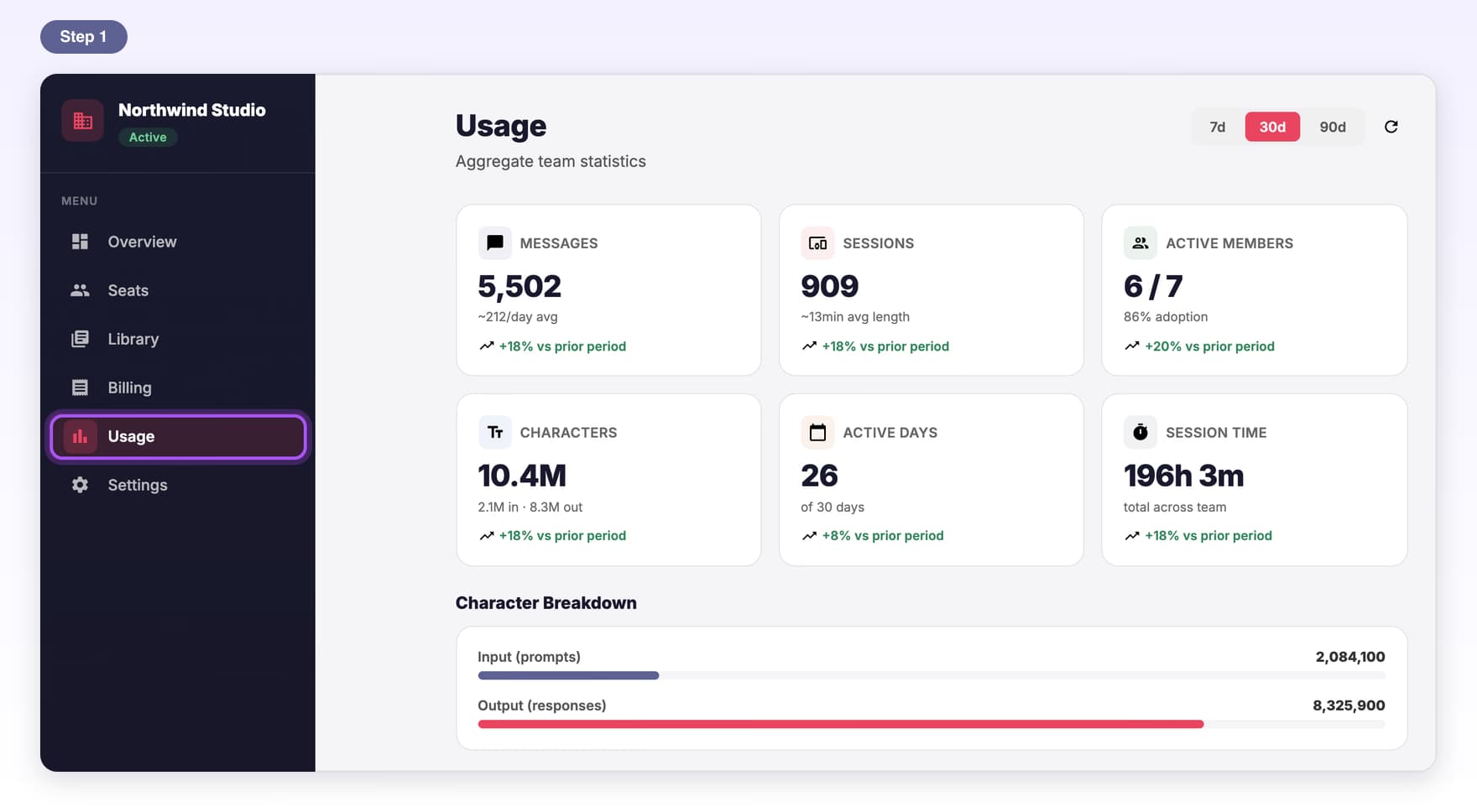Viewport: 1477px width, 812px height.
Task: Click the Active Days calendar icon
Action: [x=817, y=433]
